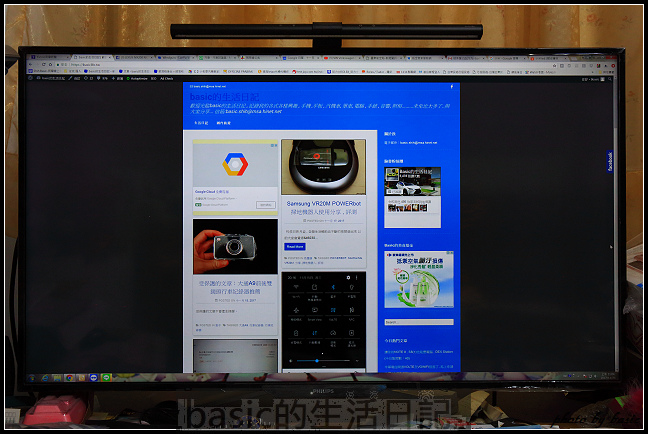
Task: Click the second blog navigation menu item
Action: click(224, 123)
